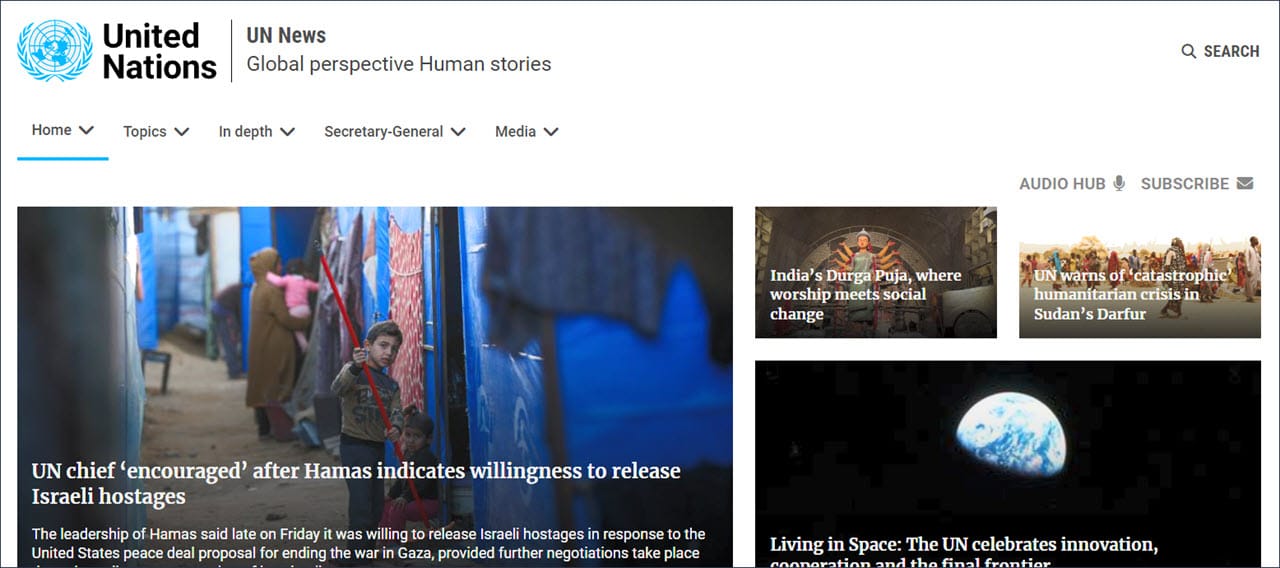This screenshot has width=1280, height=568.
Task: Open the Home menu item
Action: tap(51, 130)
